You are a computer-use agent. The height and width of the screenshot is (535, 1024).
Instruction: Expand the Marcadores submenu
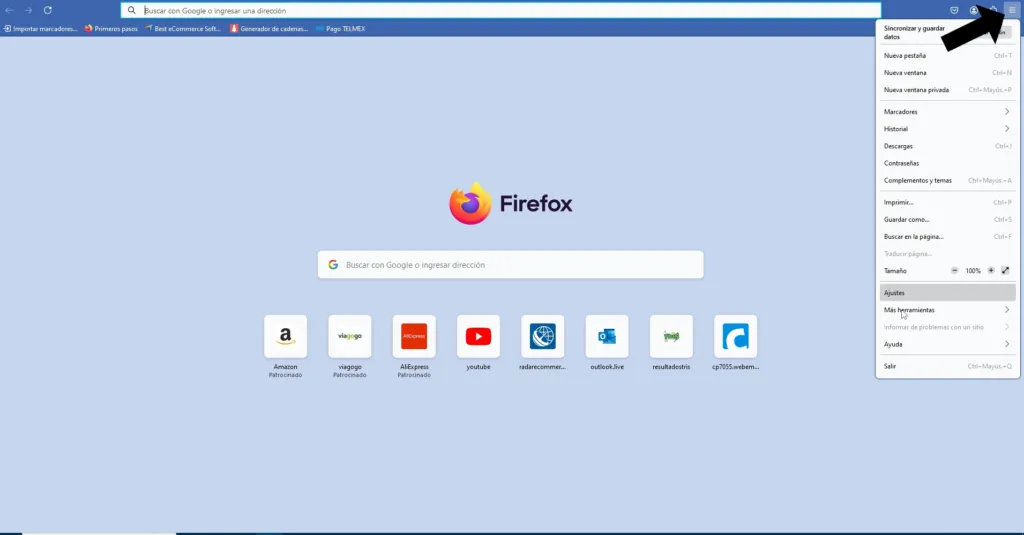947,112
